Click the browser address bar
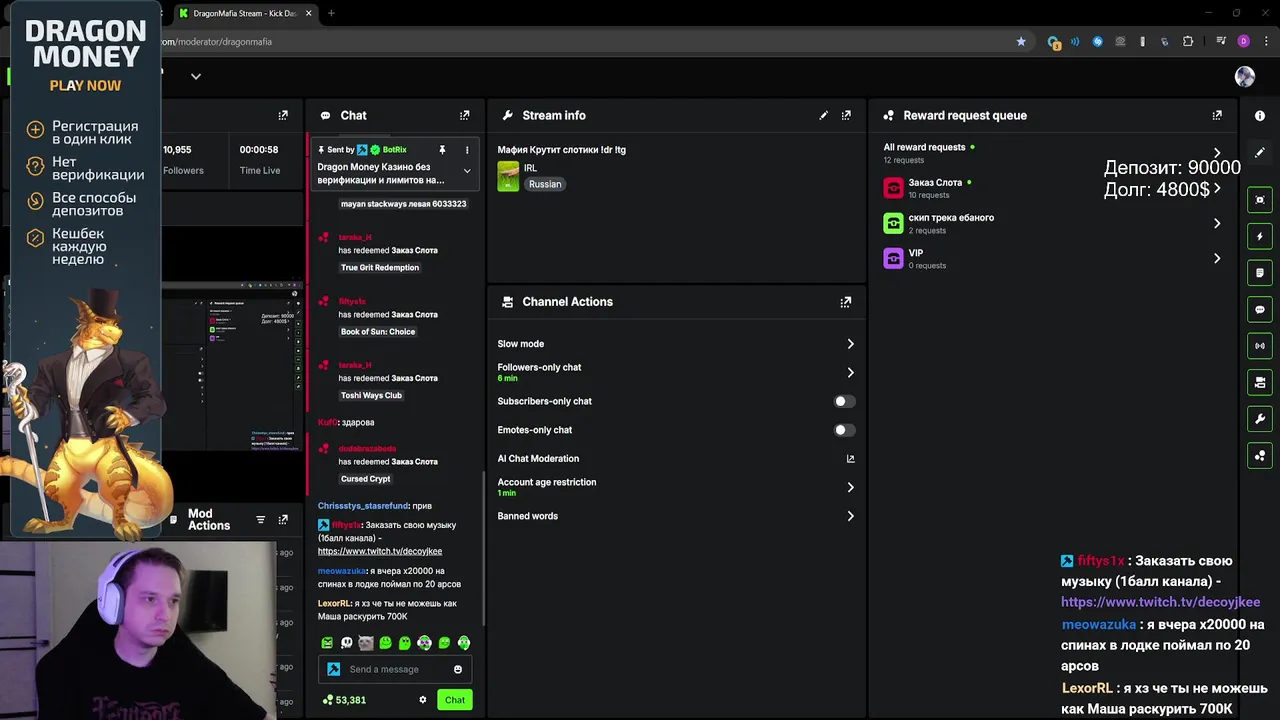 click(585, 42)
